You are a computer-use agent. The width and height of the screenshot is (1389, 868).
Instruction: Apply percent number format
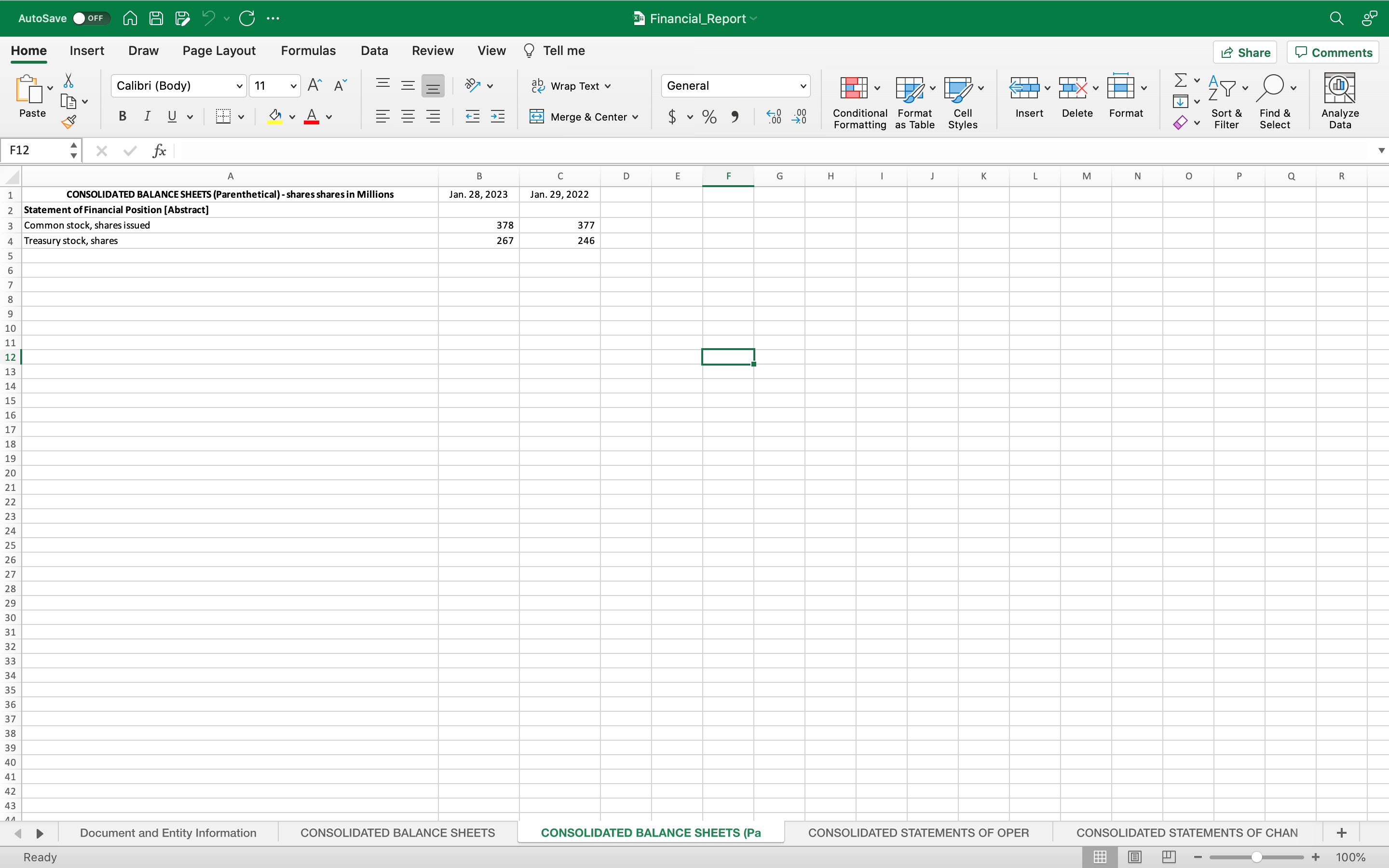click(x=709, y=117)
